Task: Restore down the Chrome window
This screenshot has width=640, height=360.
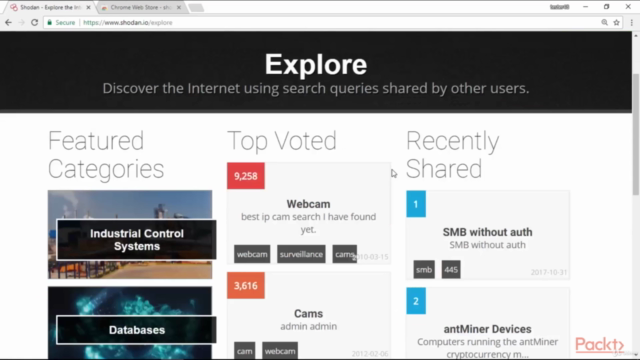Action: click(607, 7)
